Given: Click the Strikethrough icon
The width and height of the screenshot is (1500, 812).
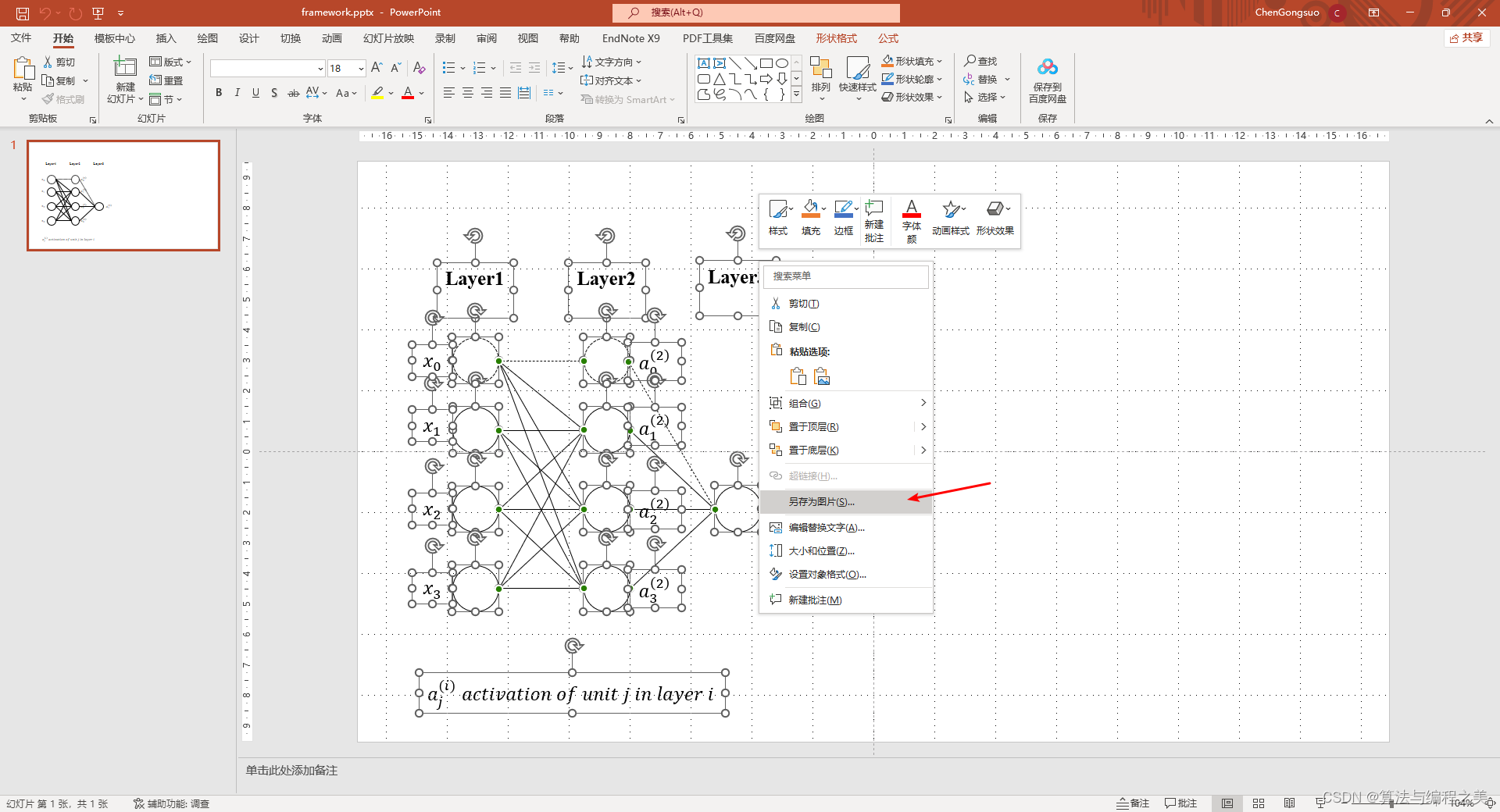Looking at the screenshot, I should 293,93.
